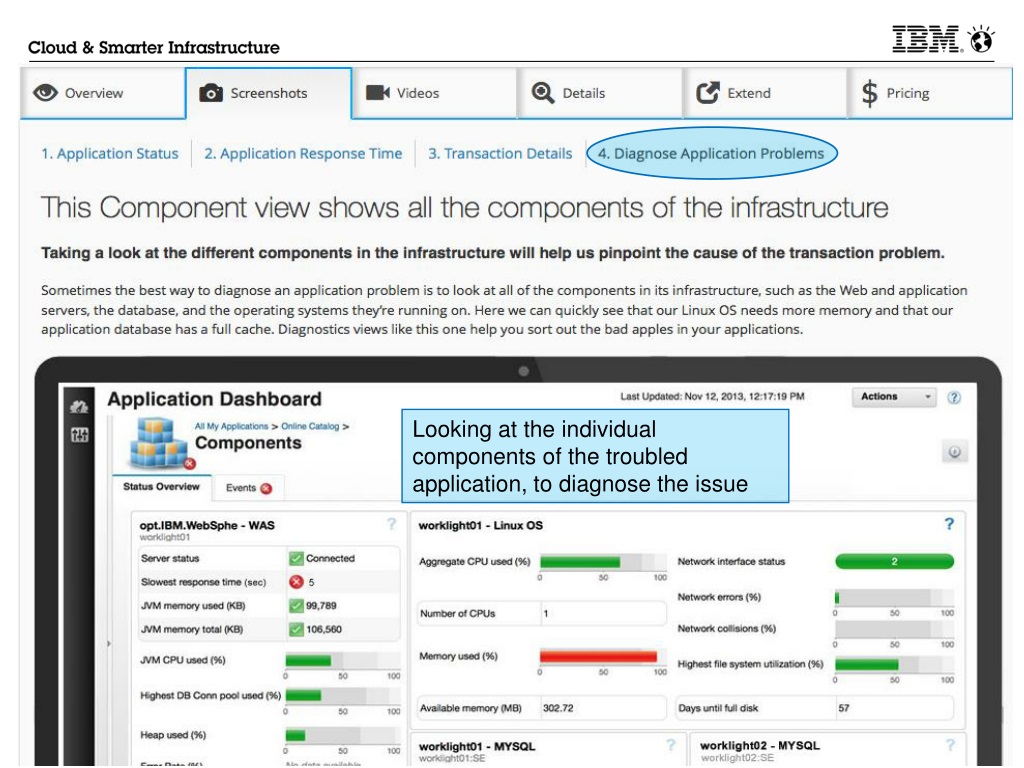
Task: Click the green Connected status checkmark
Action: click(x=296, y=558)
